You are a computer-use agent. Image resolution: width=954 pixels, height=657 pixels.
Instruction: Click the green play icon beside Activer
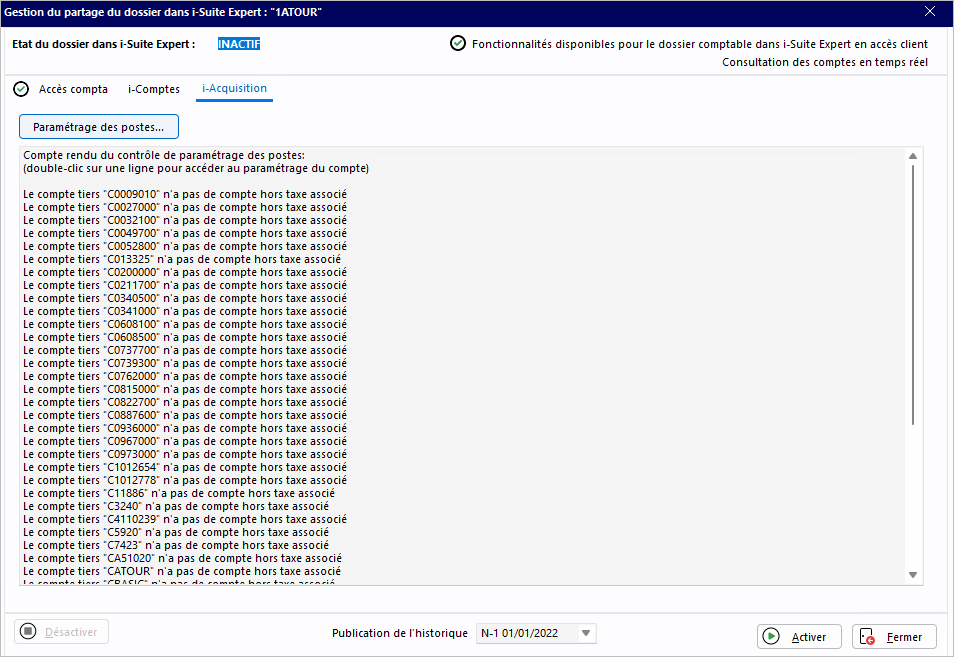coord(771,636)
